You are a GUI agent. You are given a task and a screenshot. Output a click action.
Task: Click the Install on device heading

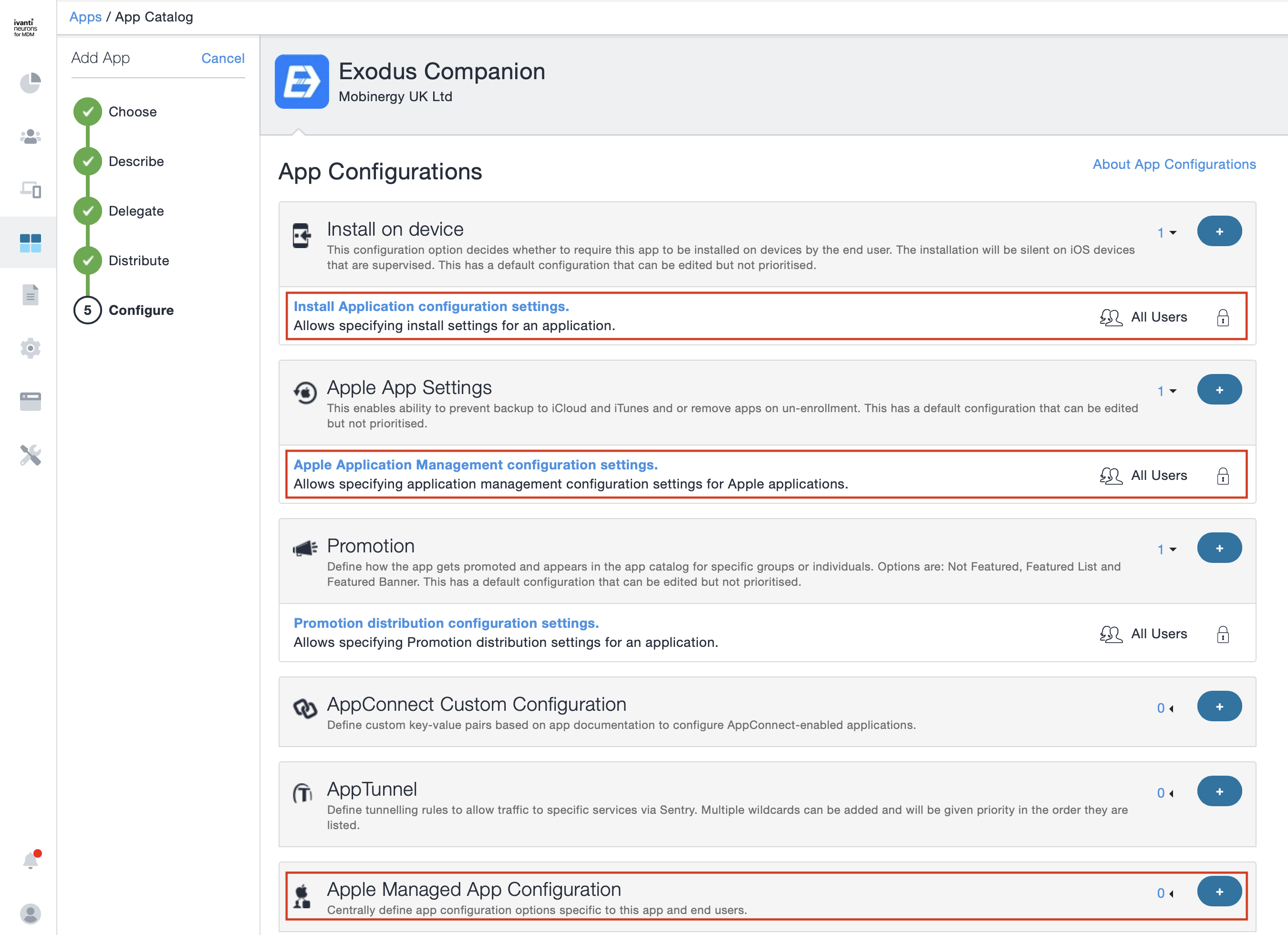coord(395,229)
